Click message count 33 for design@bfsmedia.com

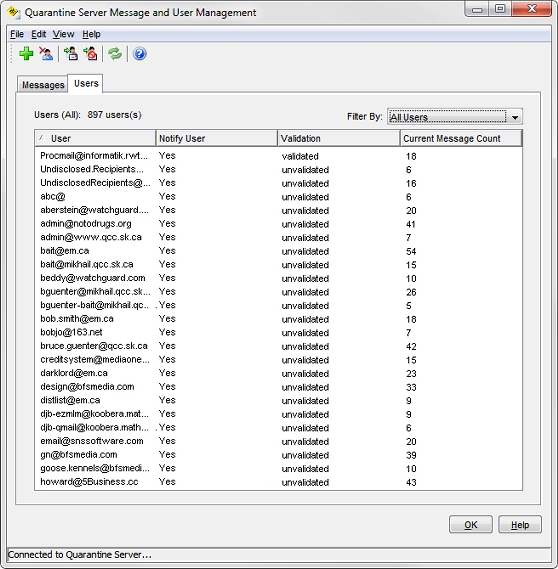[x=411, y=387]
